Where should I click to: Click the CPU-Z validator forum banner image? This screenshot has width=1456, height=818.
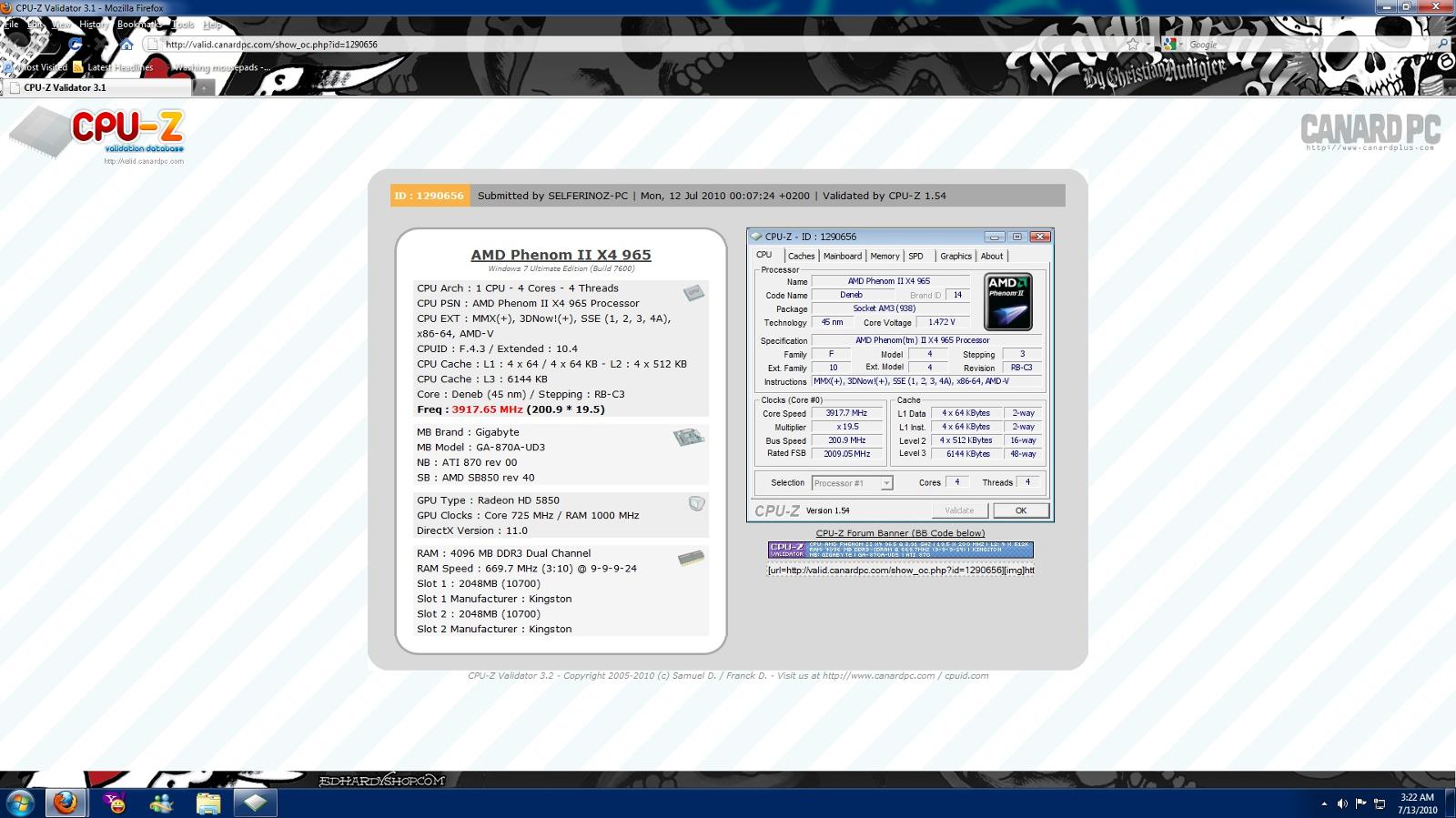[900, 550]
